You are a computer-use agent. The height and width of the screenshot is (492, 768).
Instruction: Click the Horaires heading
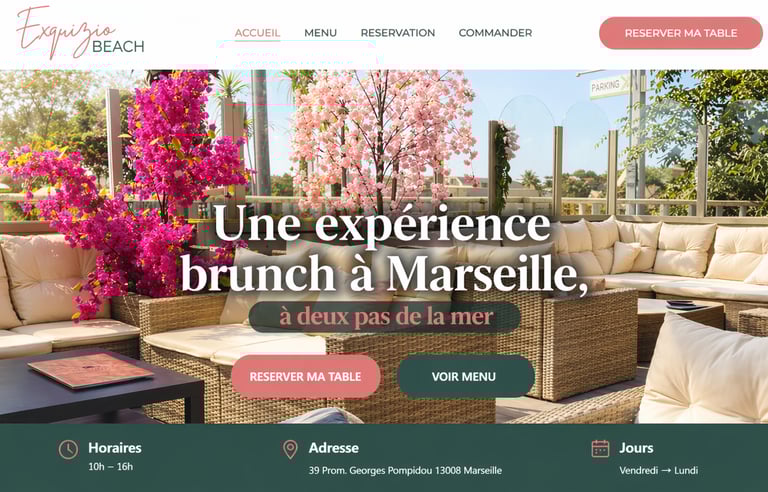pyautogui.click(x=115, y=448)
